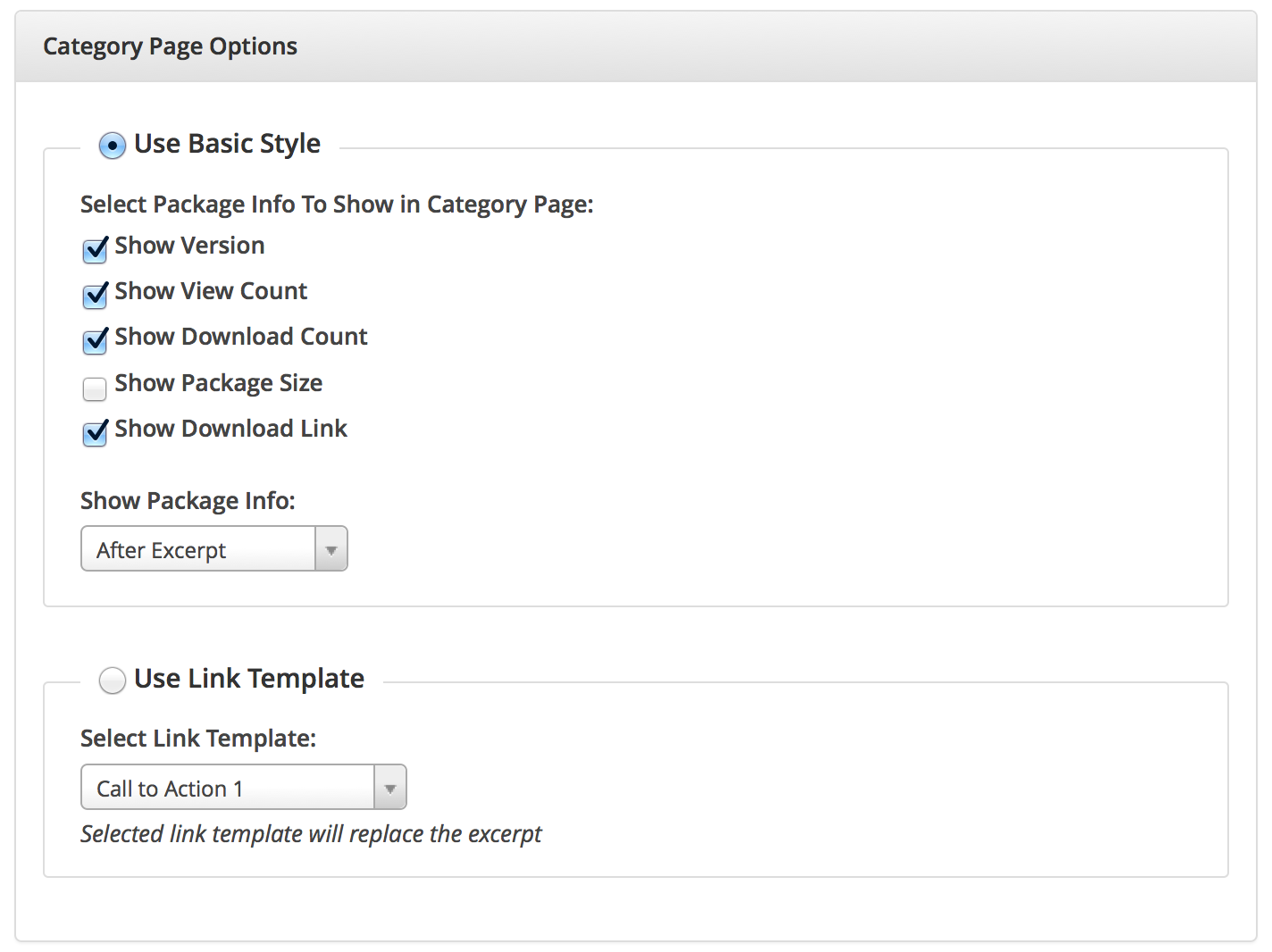1272x952 pixels.
Task: Click the Show Package Info label
Action: [188, 501]
